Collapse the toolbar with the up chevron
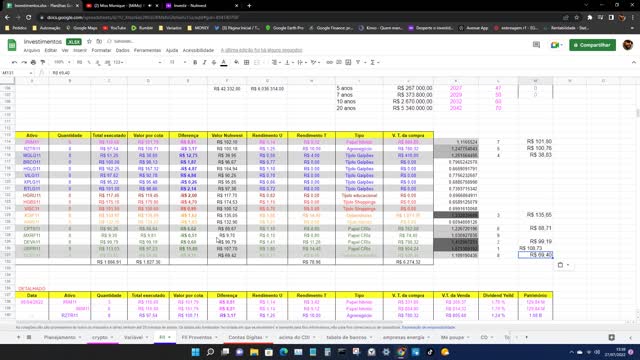 633,62
